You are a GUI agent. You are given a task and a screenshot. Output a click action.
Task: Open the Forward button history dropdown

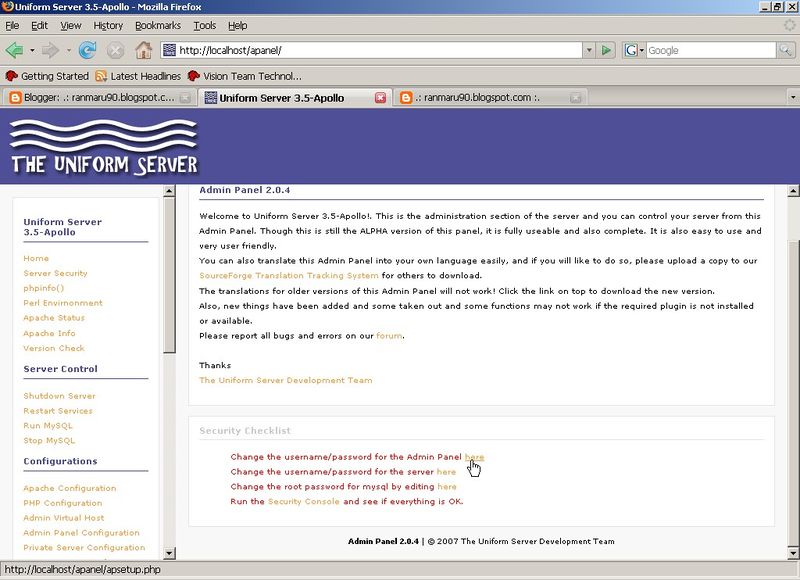pyautogui.click(x=68, y=50)
